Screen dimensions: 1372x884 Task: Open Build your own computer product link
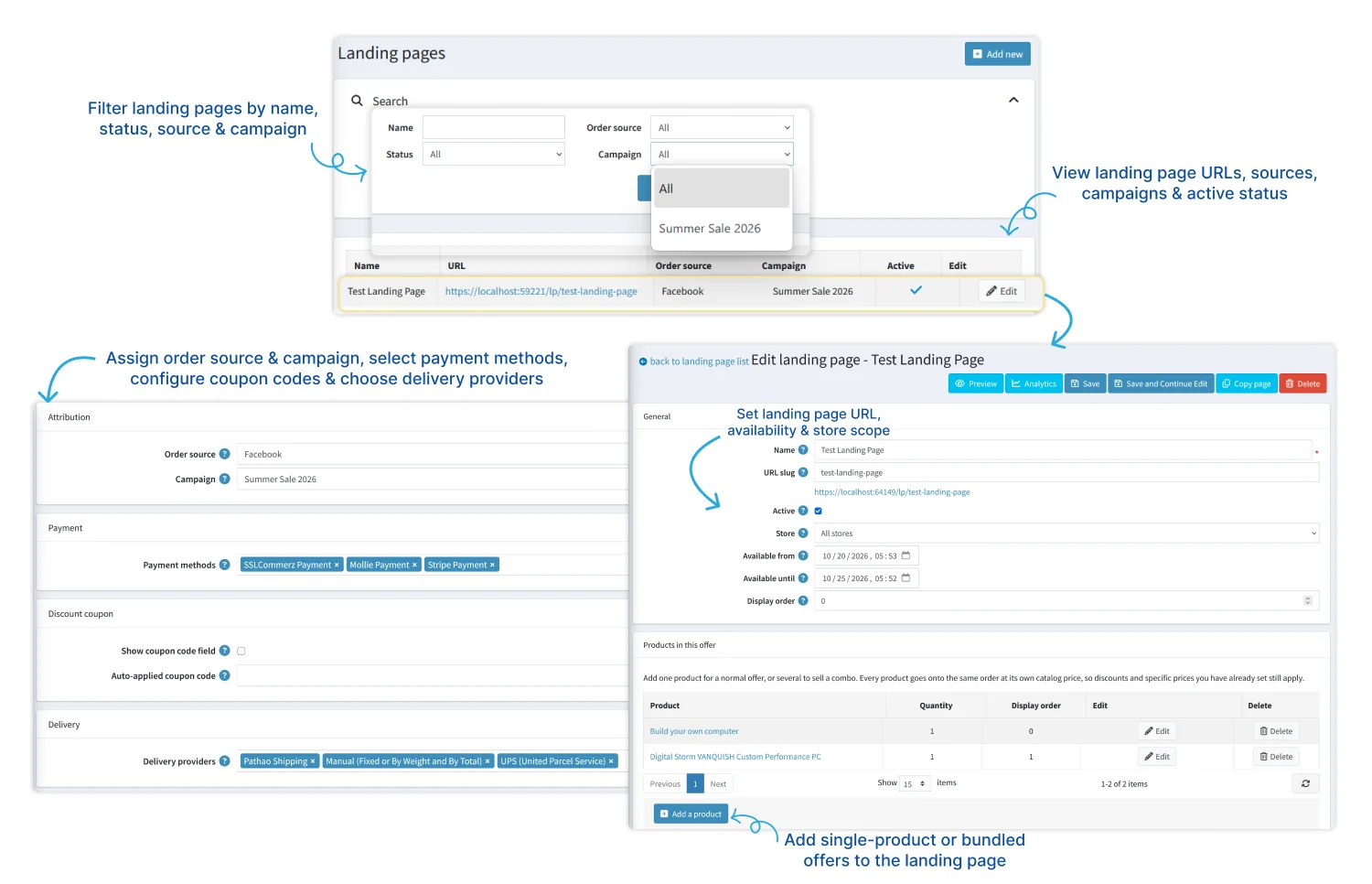coord(694,731)
